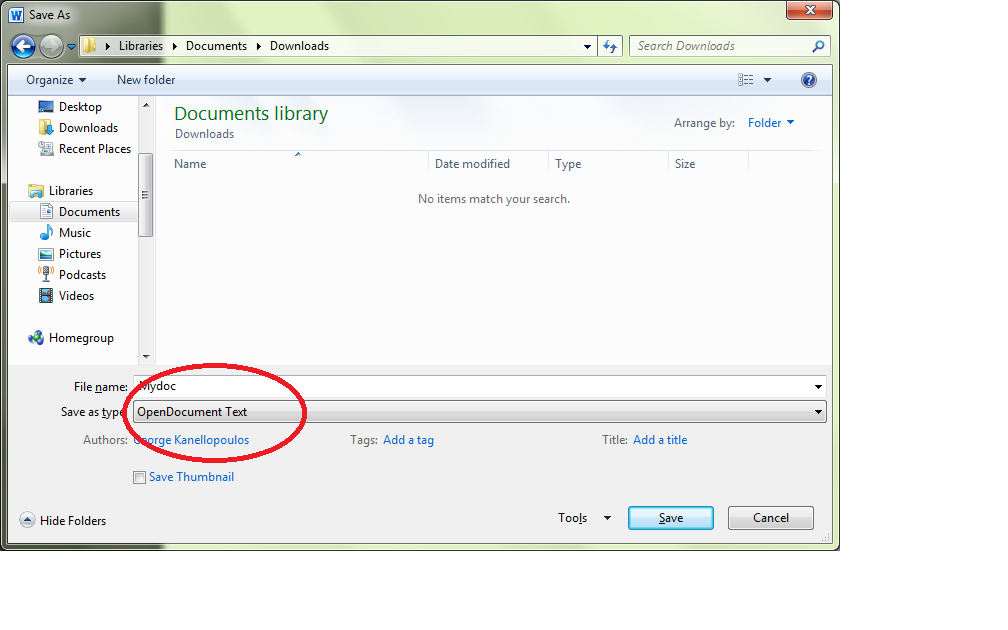Viewport: 1008px width, 630px height.
Task: Select Libraries in the address breadcrumb
Action: (141, 46)
